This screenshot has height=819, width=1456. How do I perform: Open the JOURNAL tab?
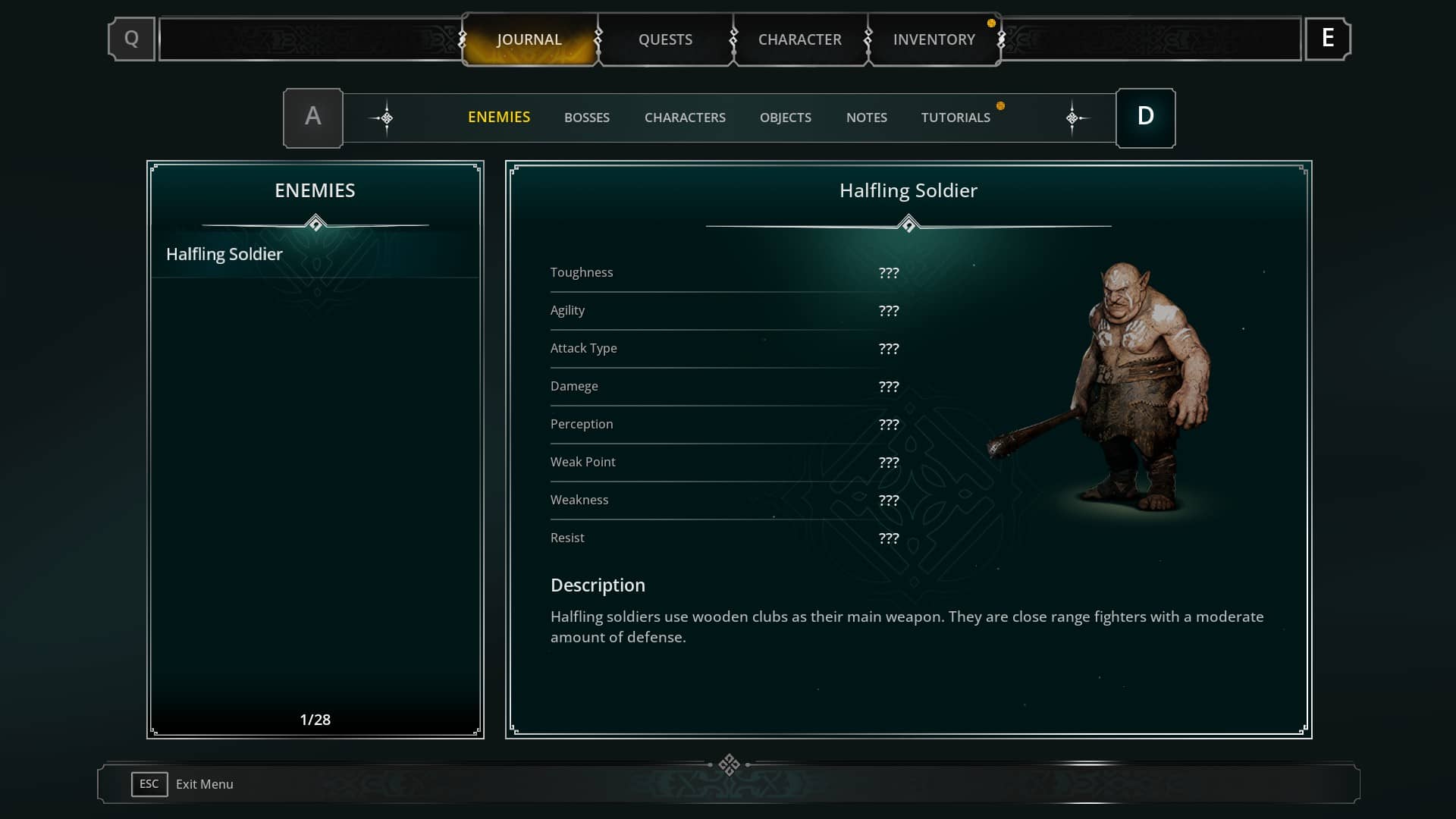coord(529,39)
